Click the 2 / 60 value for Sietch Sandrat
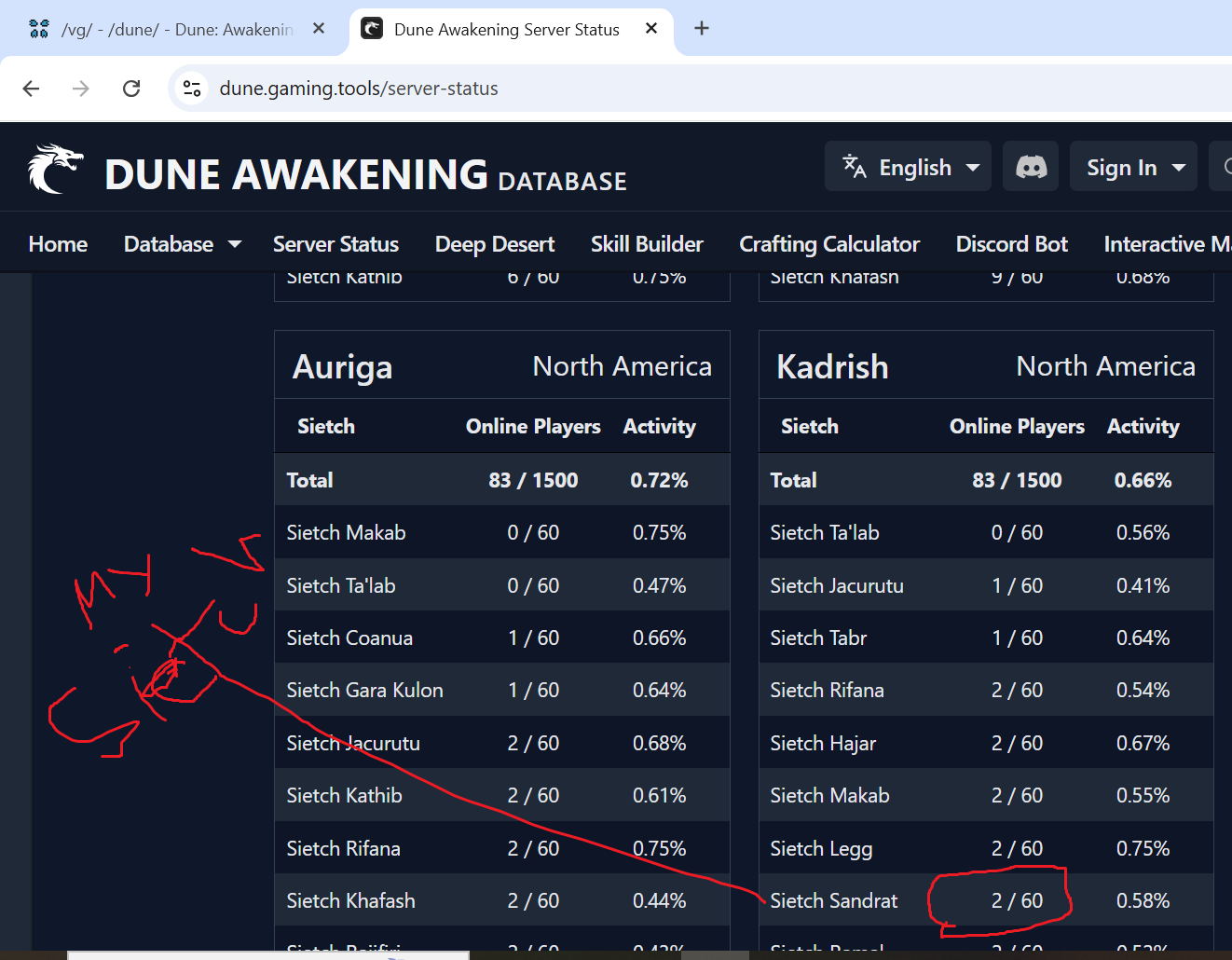 pyautogui.click(x=1017, y=900)
